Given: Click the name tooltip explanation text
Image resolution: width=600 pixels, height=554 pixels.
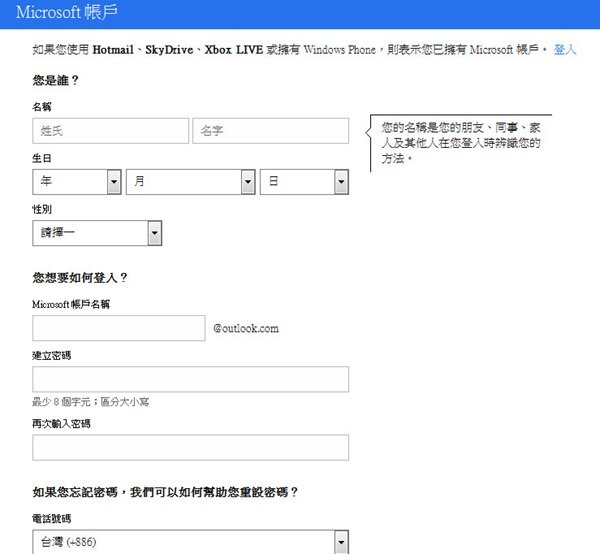Looking at the screenshot, I should coord(461,143).
